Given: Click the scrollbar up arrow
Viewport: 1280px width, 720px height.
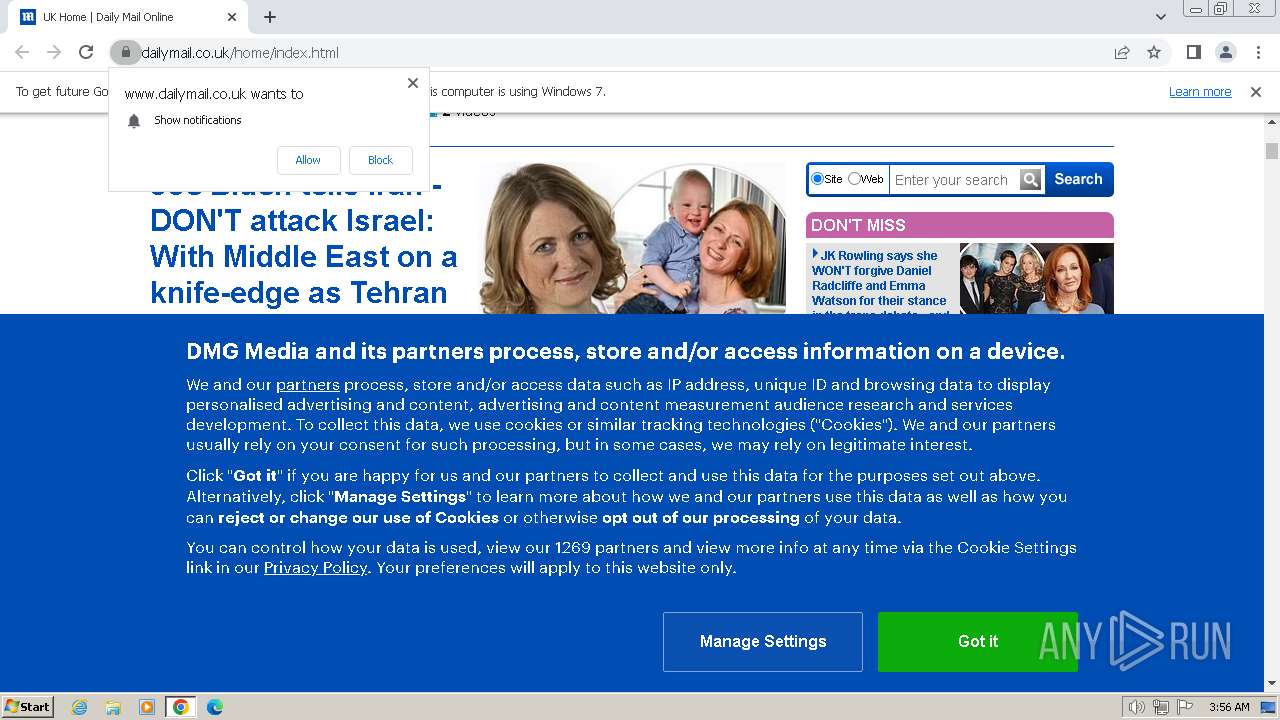Looking at the screenshot, I should click(x=1272, y=121).
